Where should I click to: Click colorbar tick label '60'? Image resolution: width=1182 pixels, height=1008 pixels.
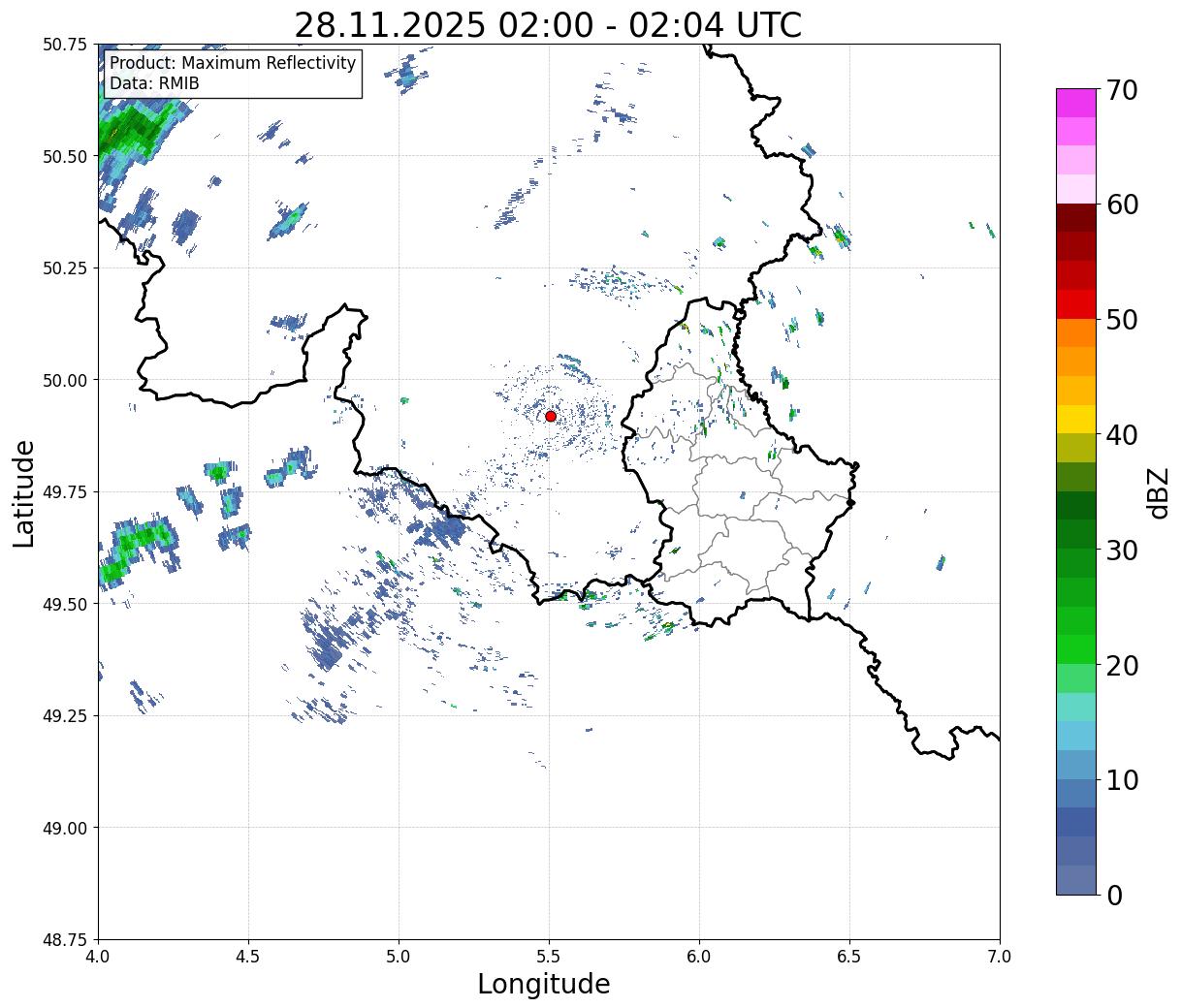(1121, 205)
